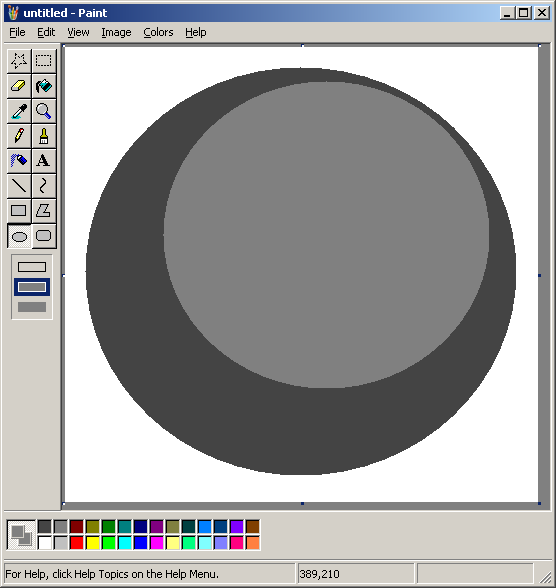Viewport: 556px width, 588px height.
Task: Open the Colors menu
Action: click(158, 32)
